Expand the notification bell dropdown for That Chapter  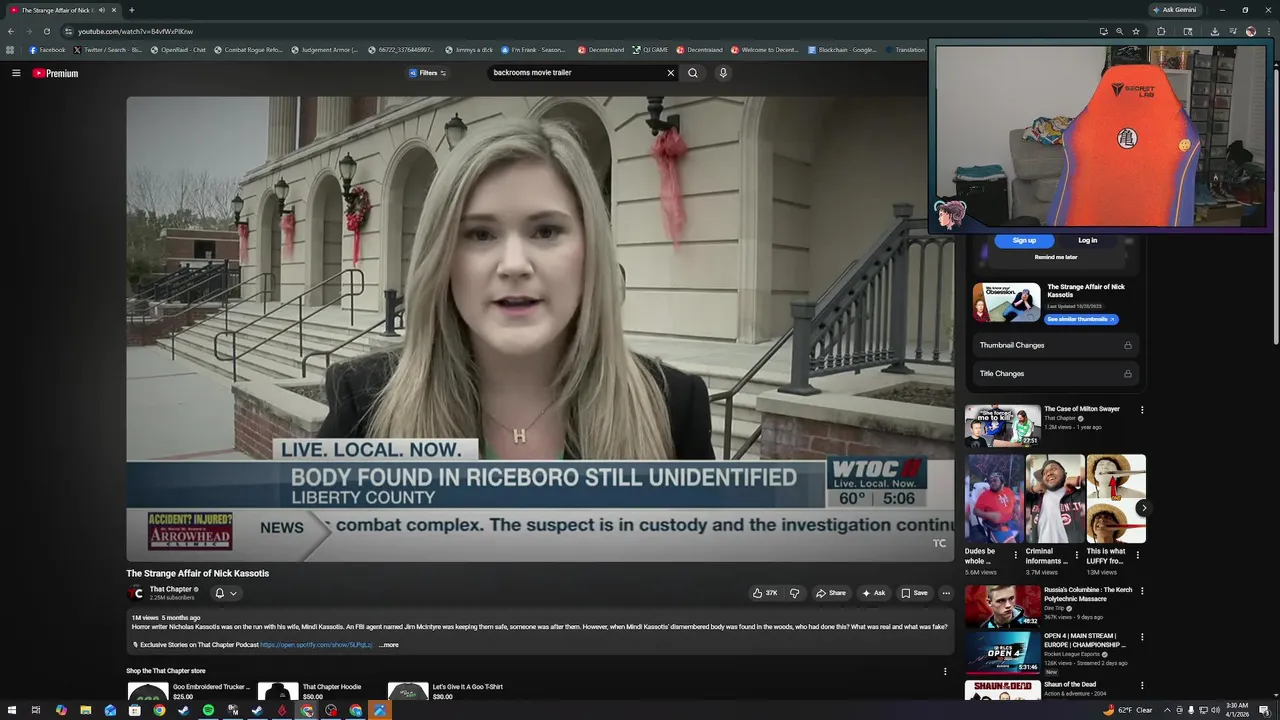(x=226, y=593)
